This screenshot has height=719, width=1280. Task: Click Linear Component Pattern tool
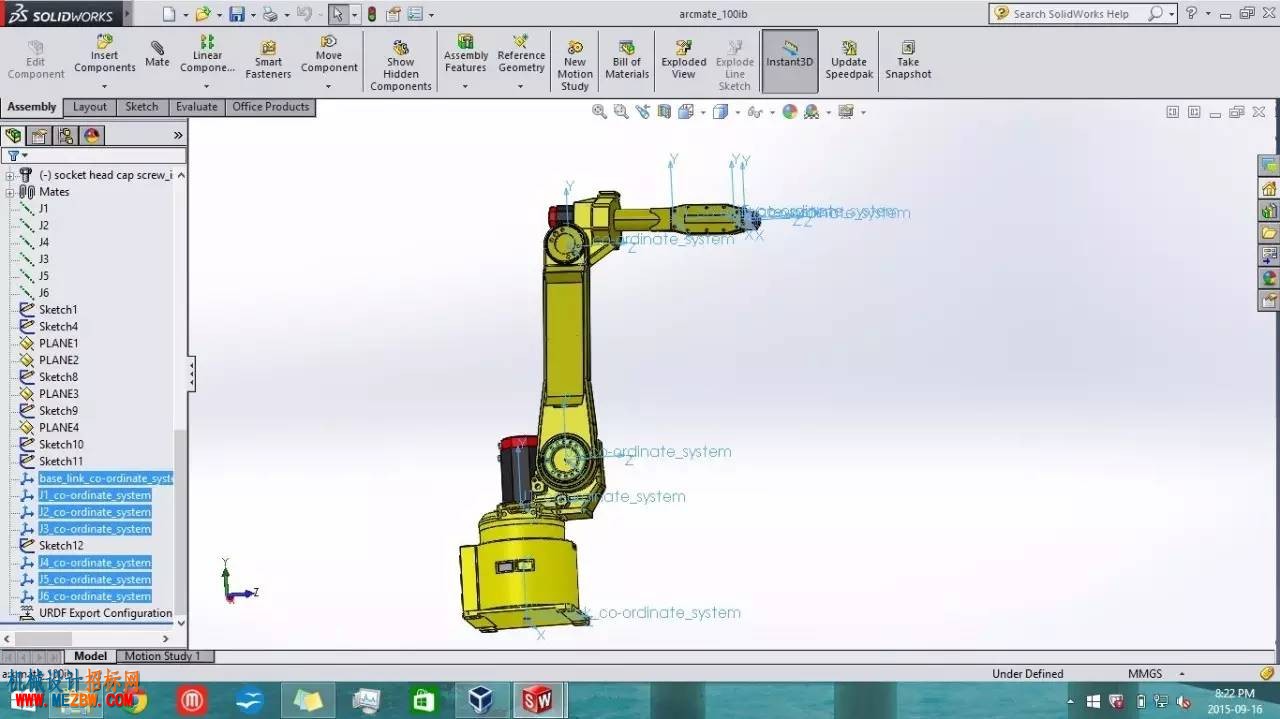pos(207,54)
